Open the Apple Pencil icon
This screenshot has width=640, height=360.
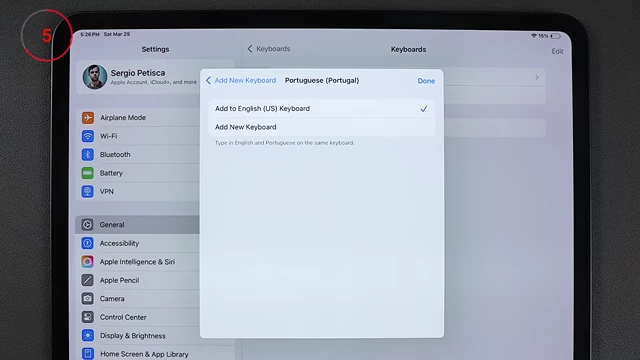(87, 280)
